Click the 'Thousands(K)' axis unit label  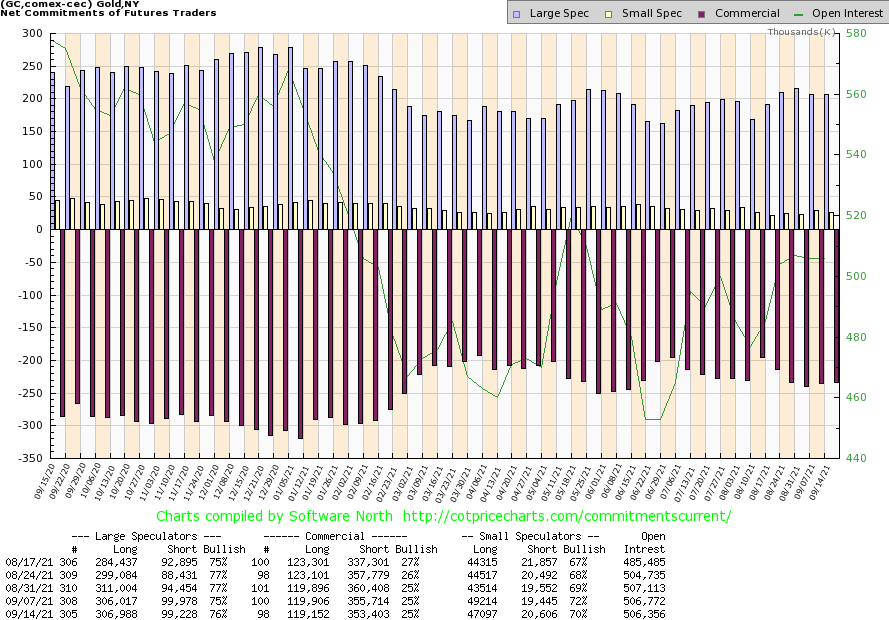pos(802,32)
